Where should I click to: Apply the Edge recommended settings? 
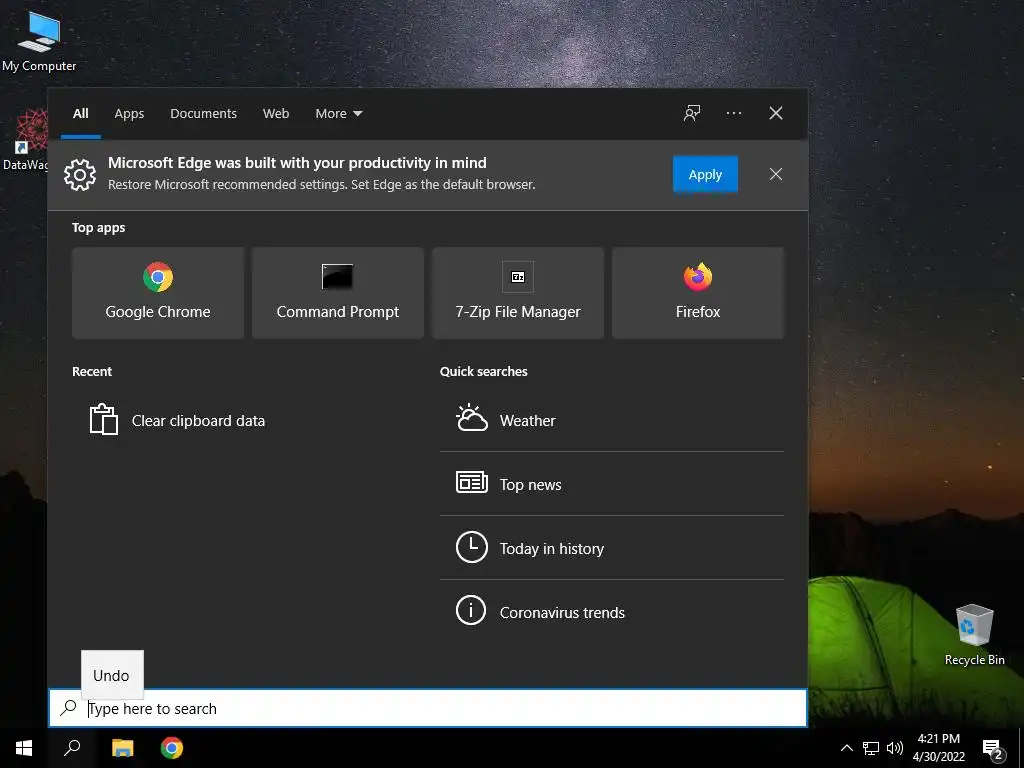tap(705, 174)
